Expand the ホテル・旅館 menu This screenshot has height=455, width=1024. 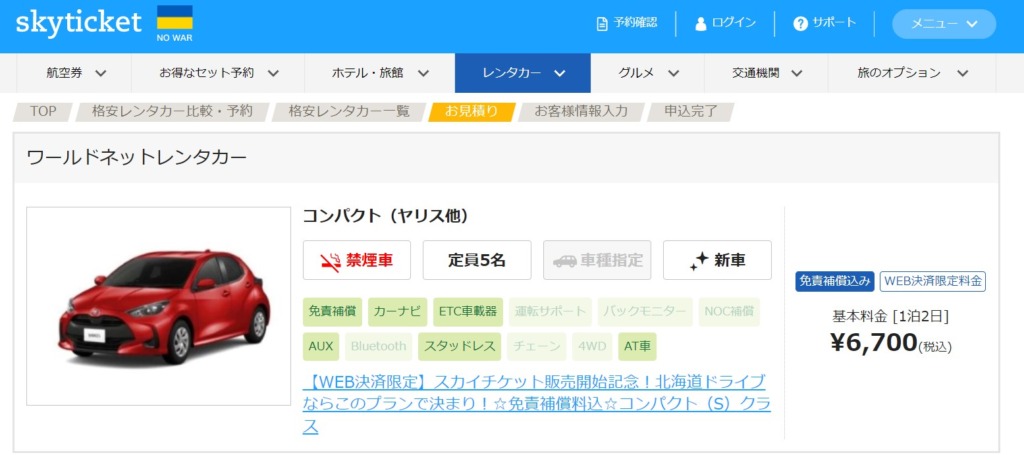pyautogui.click(x=379, y=73)
